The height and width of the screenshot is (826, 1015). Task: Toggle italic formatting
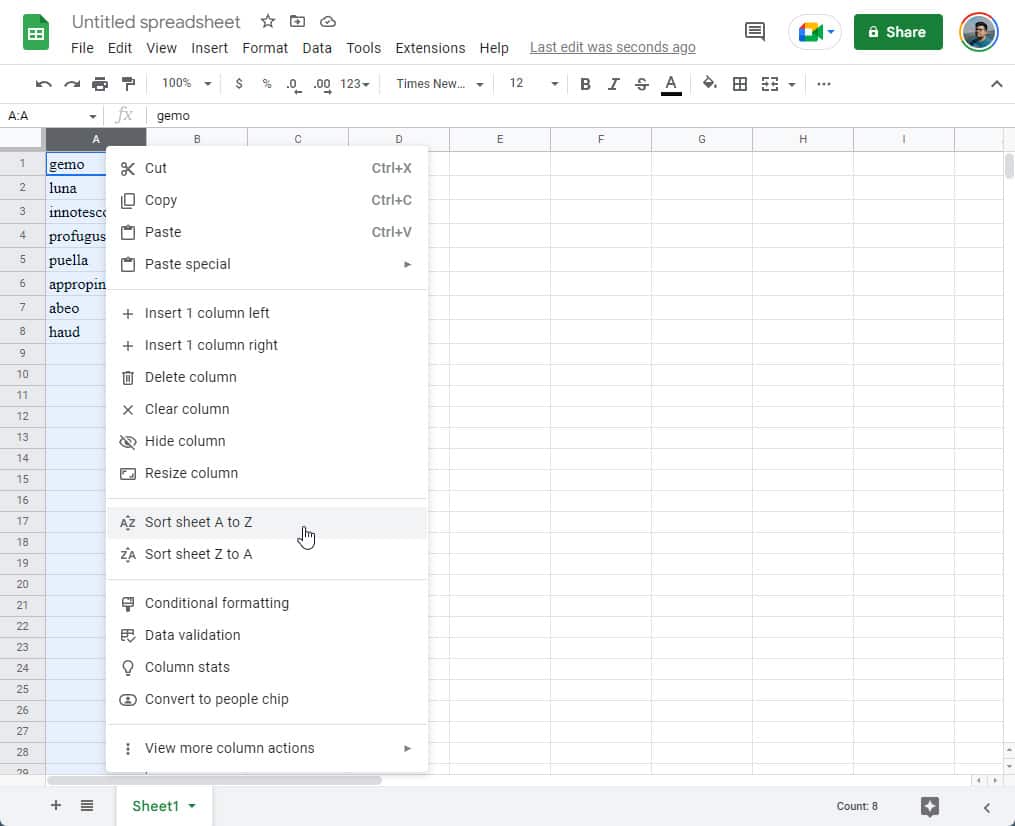tap(614, 84)
